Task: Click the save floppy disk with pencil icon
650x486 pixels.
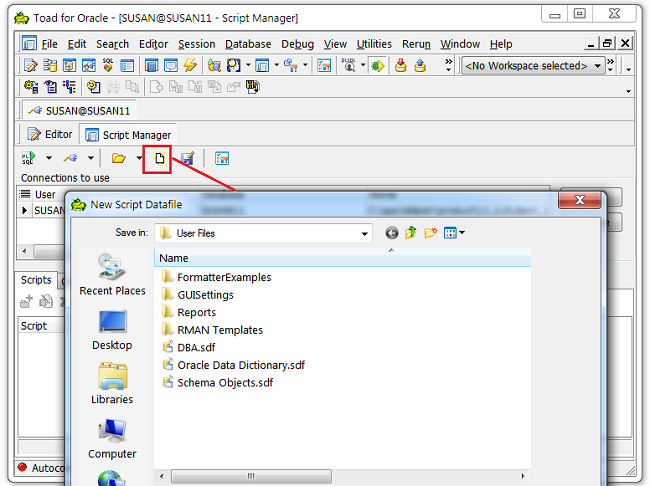Action: point(187,158)
